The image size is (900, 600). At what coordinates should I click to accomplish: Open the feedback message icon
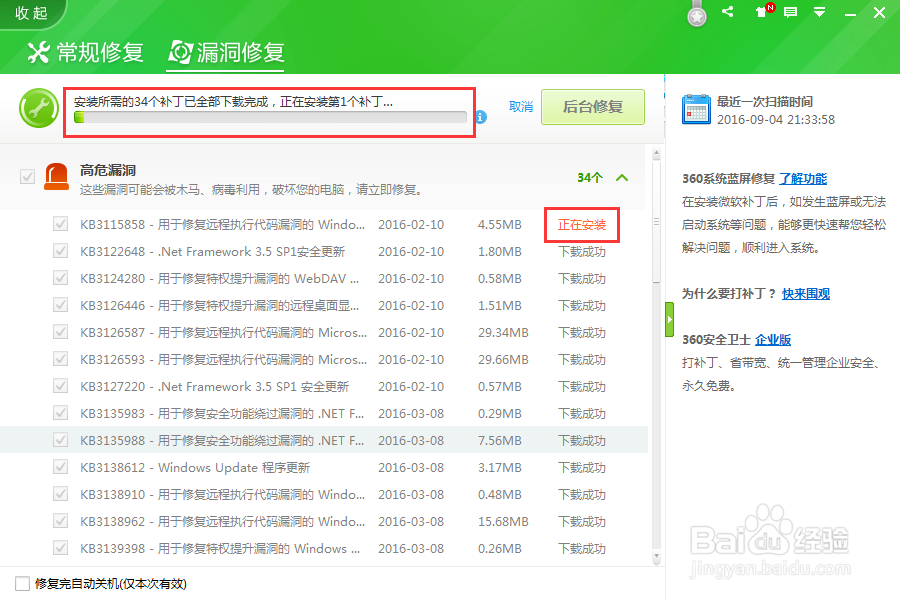coord(789,13)
